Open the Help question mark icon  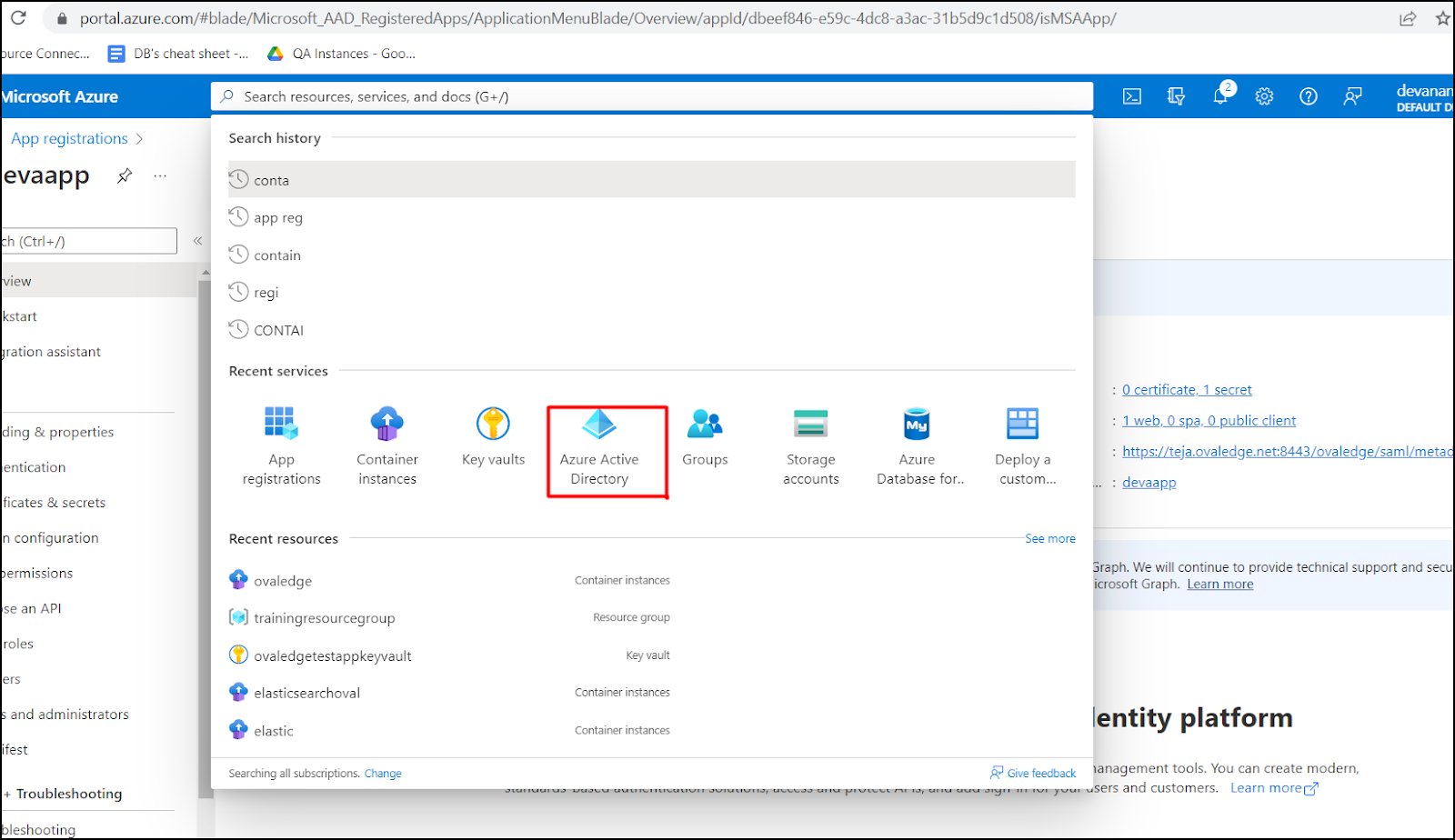1309,96
